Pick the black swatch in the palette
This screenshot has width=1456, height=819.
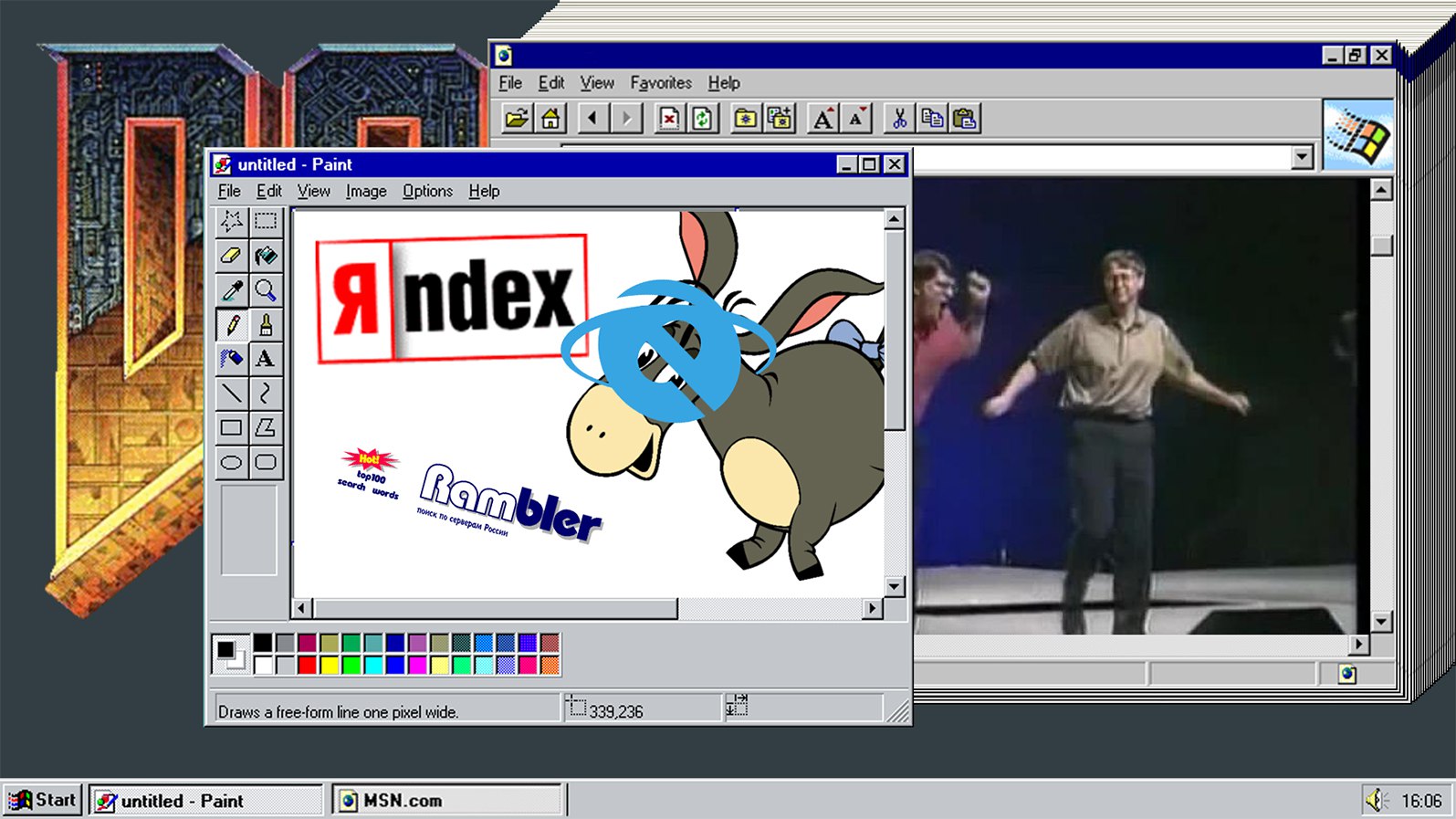tap(263, 643)
